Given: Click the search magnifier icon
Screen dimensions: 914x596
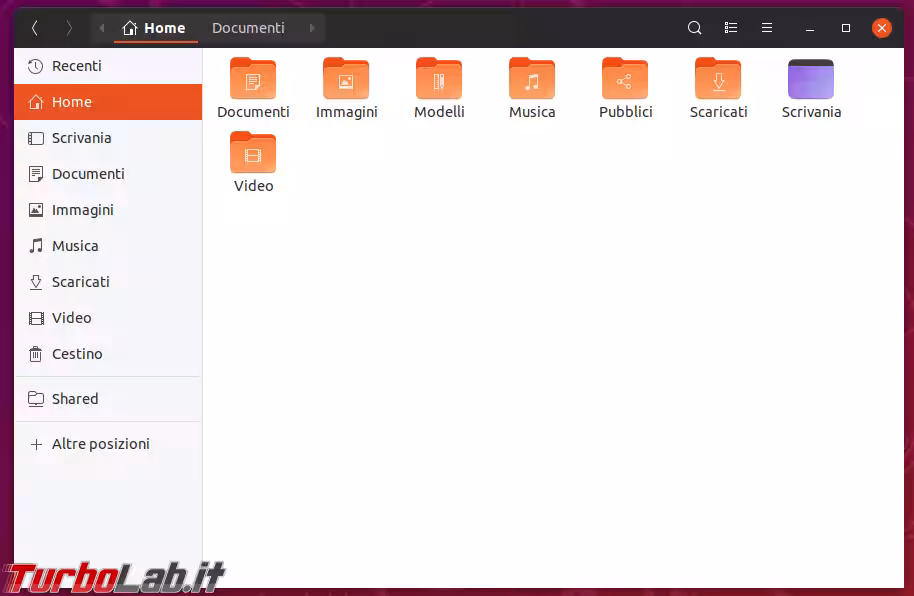Looking at the screenshot, I should [695, 28].
